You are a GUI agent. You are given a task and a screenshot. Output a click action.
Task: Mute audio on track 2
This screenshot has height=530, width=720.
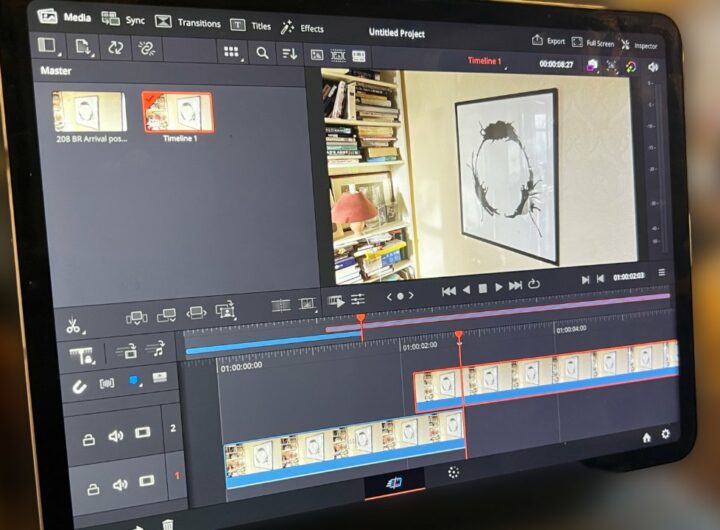coord(116,435)
